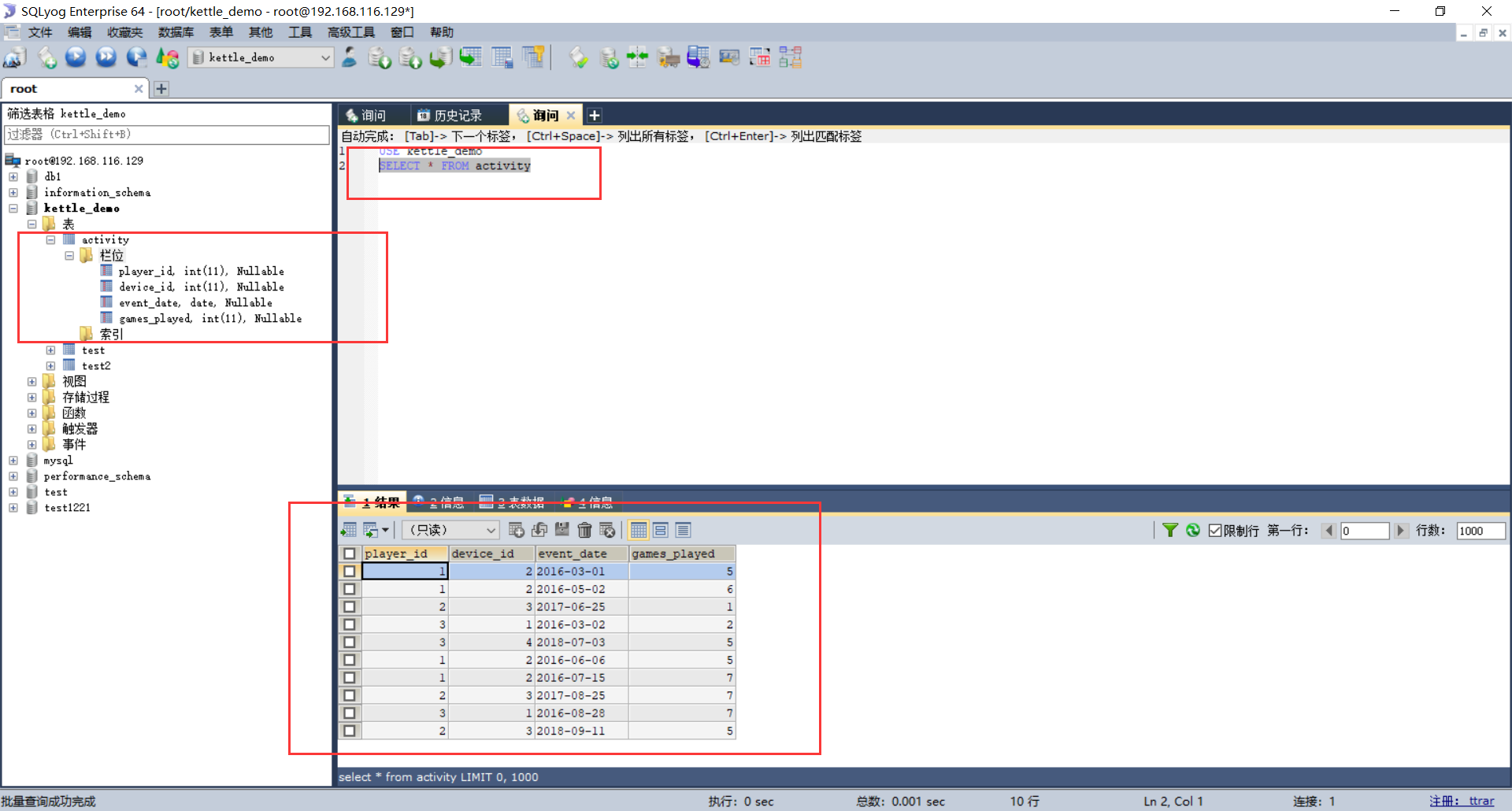This screenshot has height=811, width=1512.
Task: Execute the current query with the play icon
Action: 75,57
